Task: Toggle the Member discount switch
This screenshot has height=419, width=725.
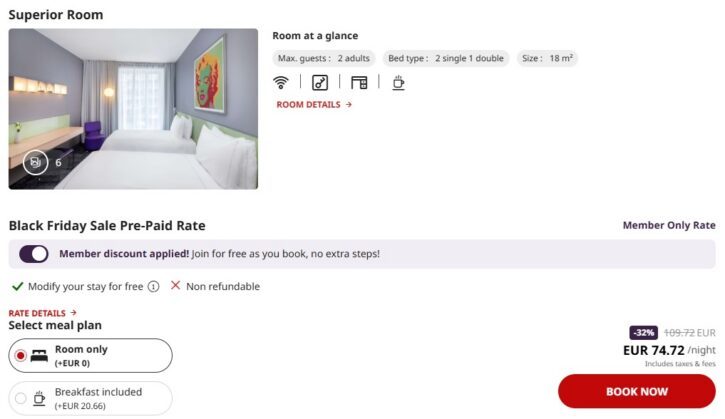Action: [x=34, y=254]
